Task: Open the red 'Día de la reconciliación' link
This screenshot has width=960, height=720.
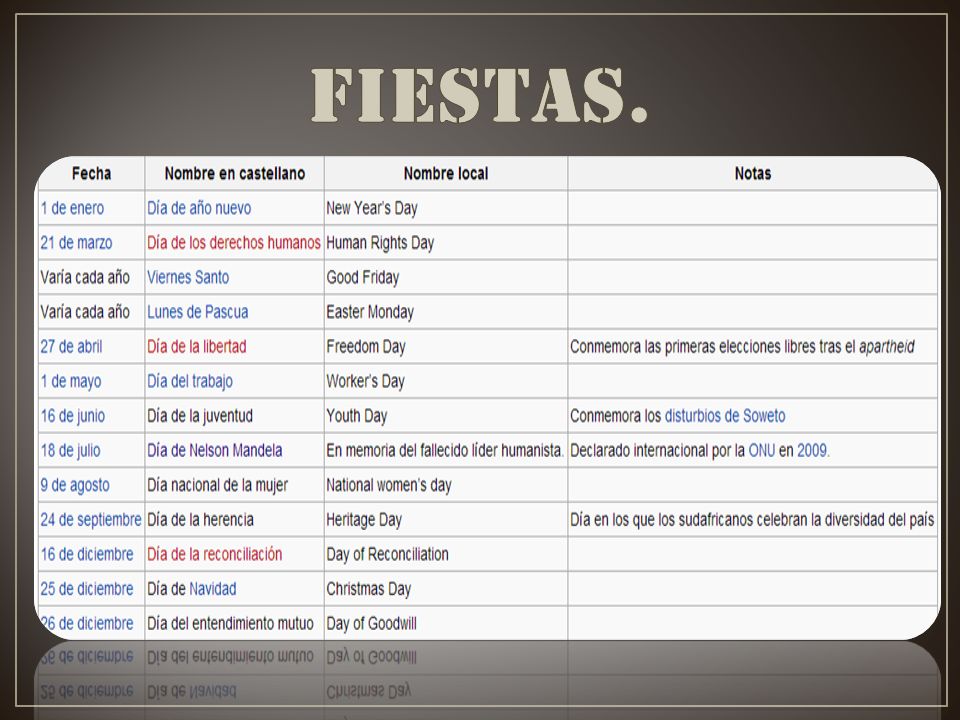Action: pos(214,555)
